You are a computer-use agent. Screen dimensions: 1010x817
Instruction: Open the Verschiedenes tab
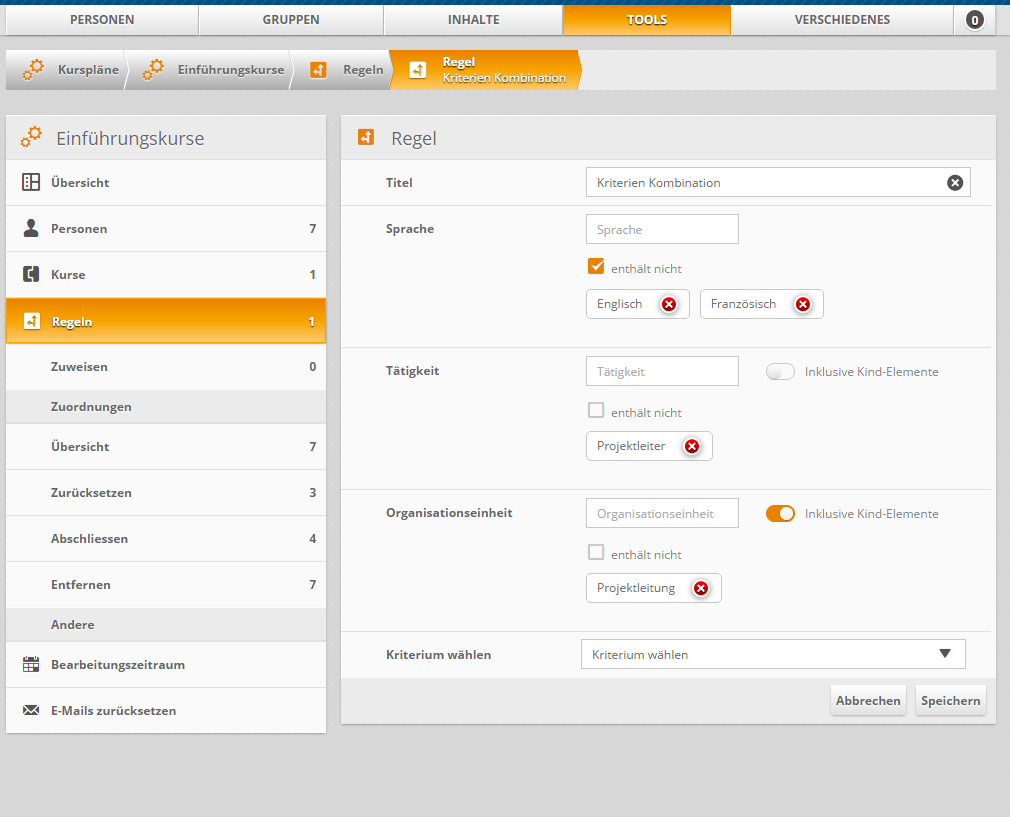[x=842, y=20]
